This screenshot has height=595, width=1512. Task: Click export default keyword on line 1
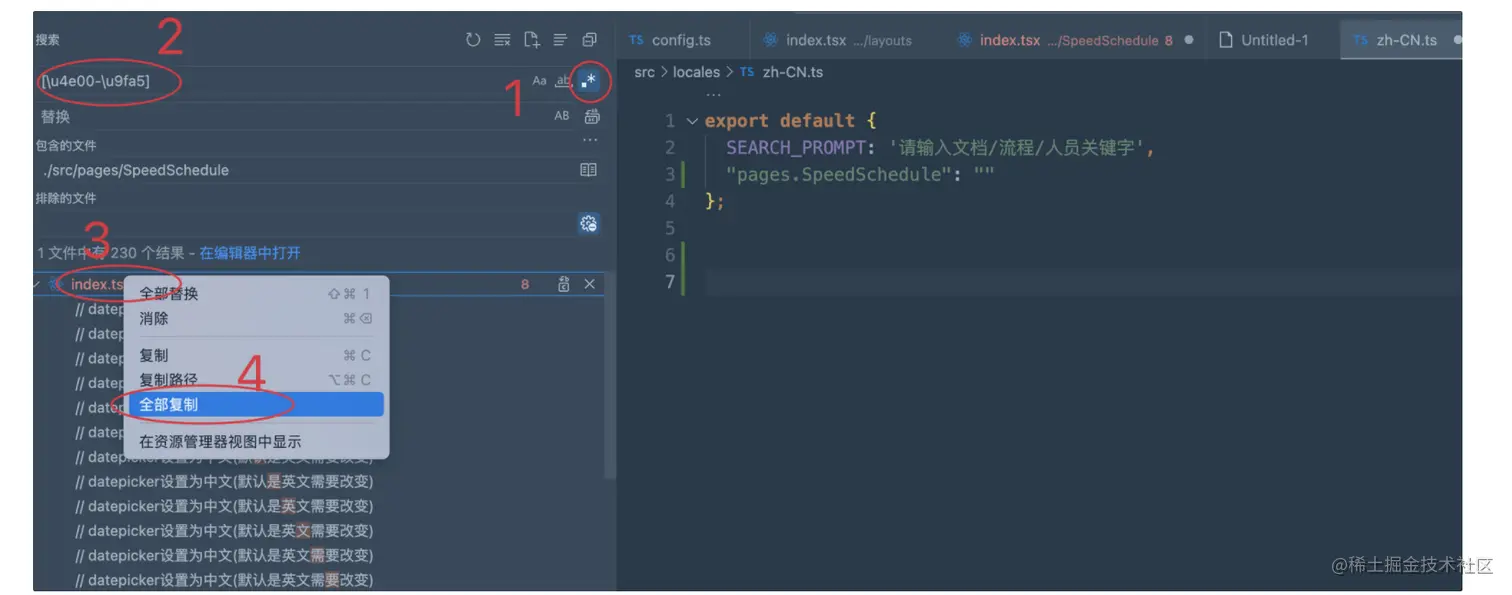pyautogui.click(x=780, y=121)
